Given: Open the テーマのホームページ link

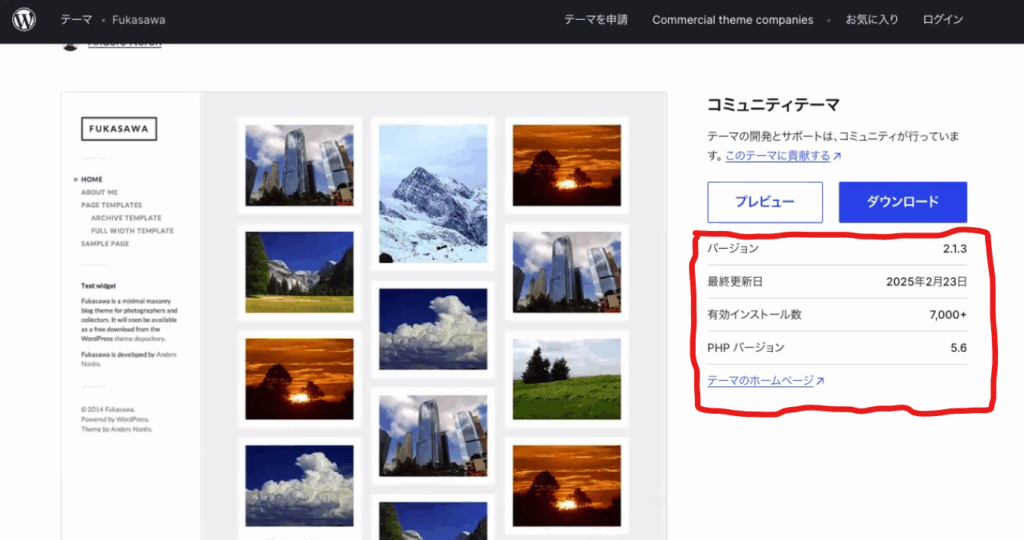Looking at the screenshot, I should pos(760,381).
